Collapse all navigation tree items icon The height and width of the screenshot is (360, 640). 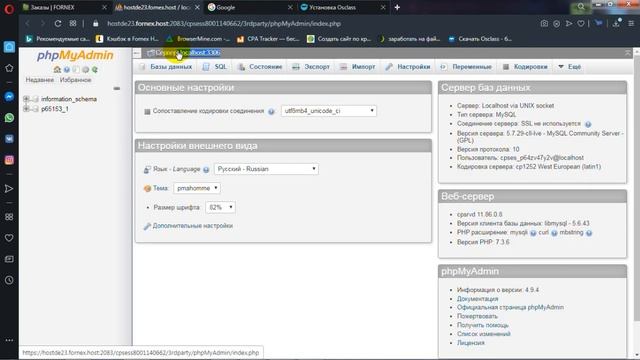click(117, 88)
